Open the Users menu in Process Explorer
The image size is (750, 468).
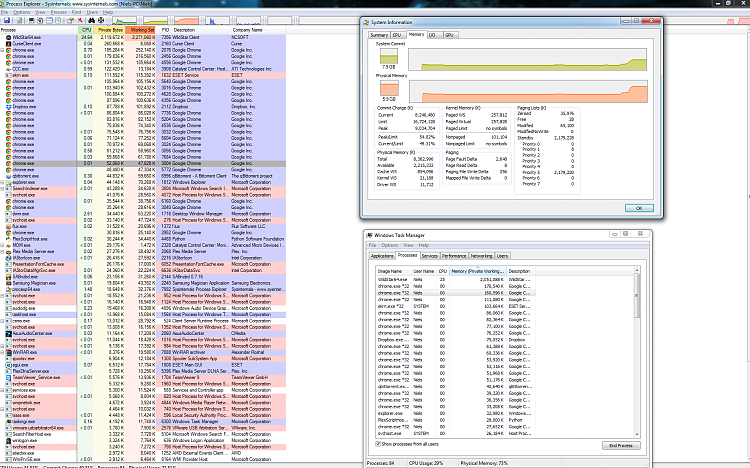point(92,12)
